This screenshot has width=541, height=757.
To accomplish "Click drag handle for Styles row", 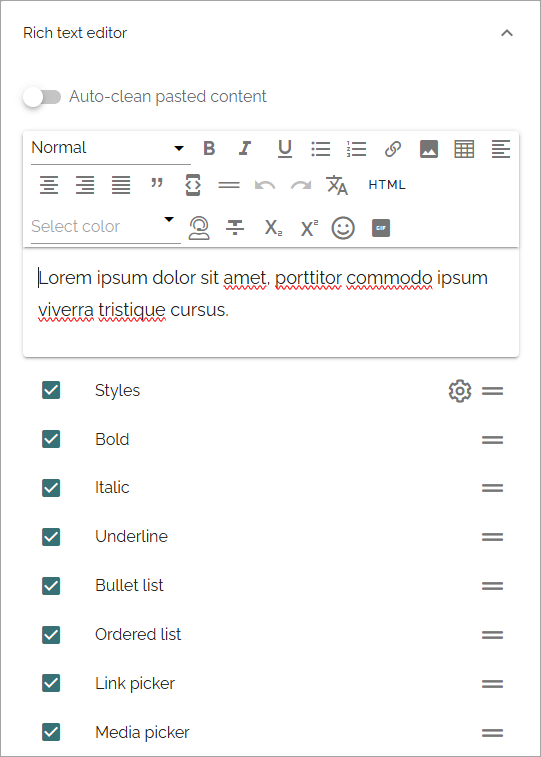I will [492, 391].
